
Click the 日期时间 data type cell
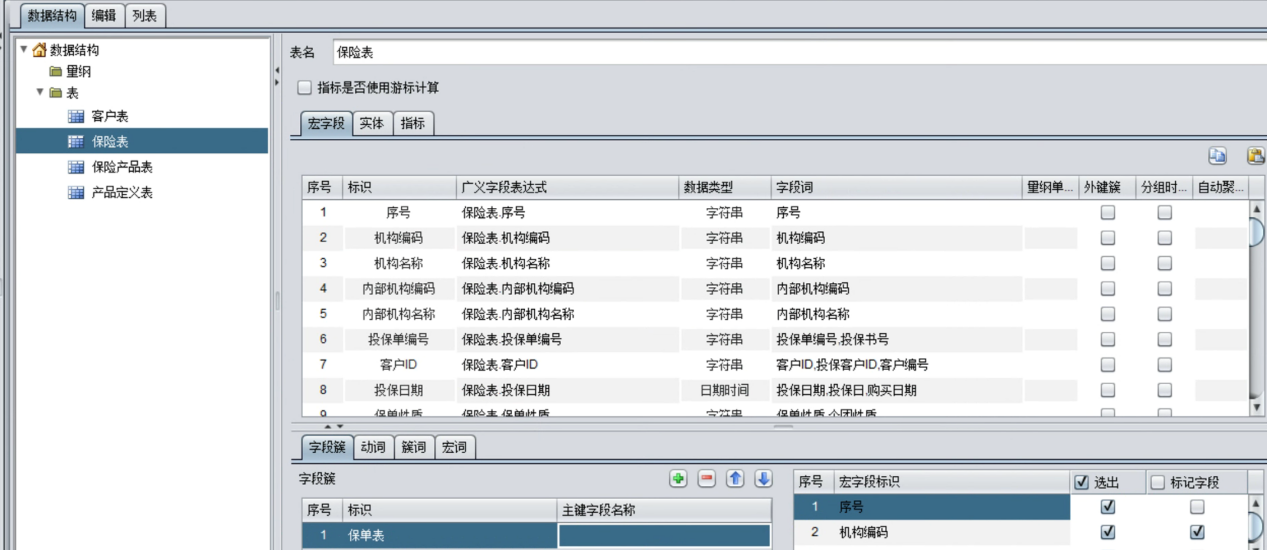[724, 390]
